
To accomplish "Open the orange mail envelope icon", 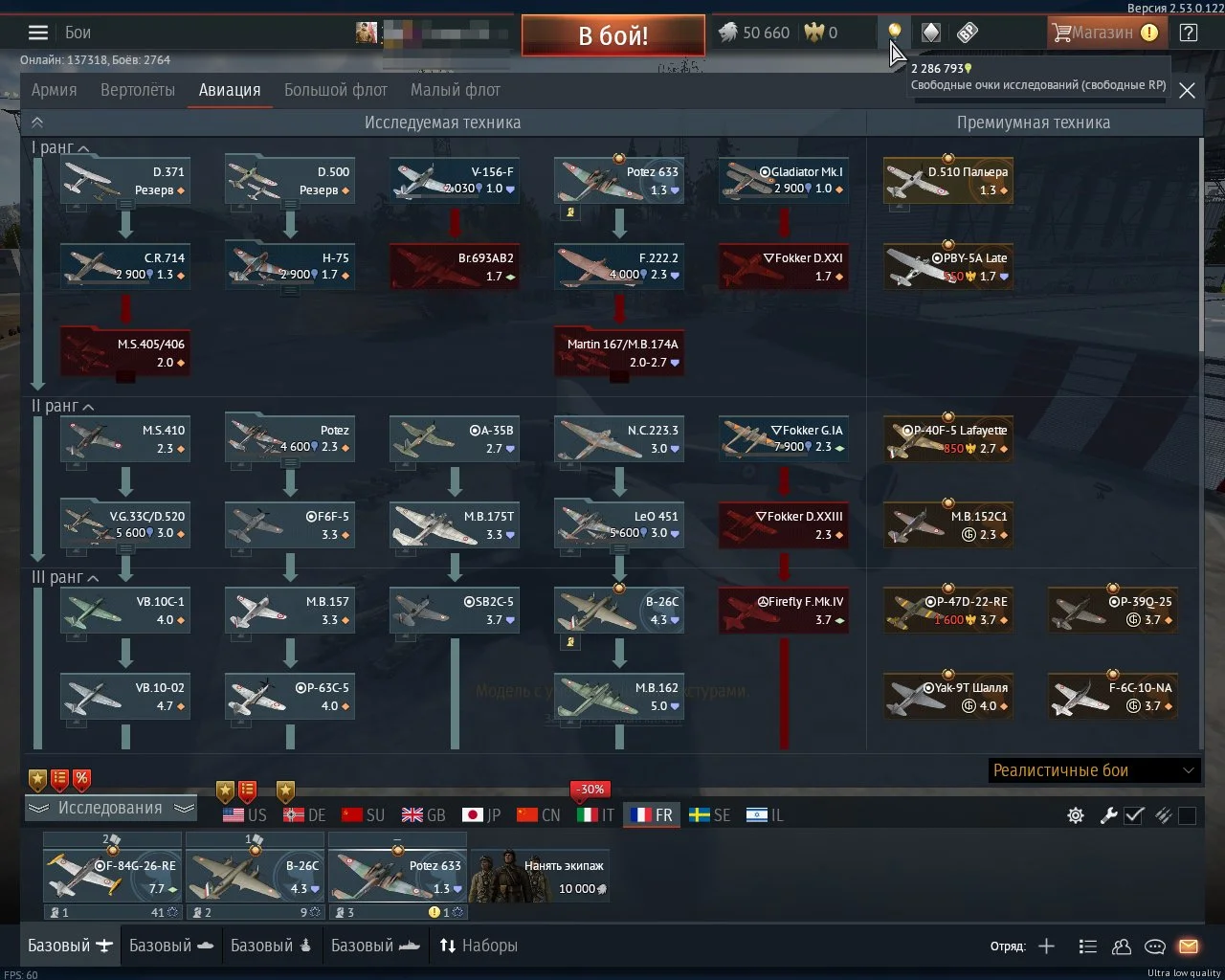I will point(1189,947).
